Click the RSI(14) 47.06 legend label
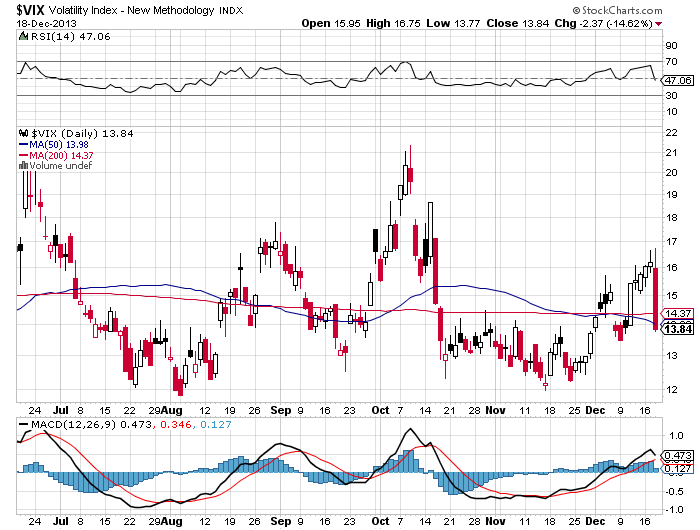This screenshot has width=700, height=530. tap(71, 37)
